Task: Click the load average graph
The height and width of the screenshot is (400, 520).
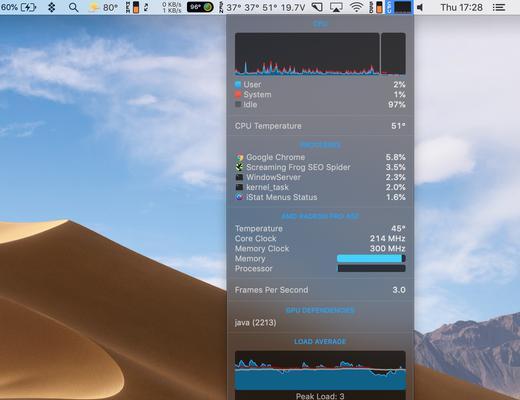Action: [320, 370]
